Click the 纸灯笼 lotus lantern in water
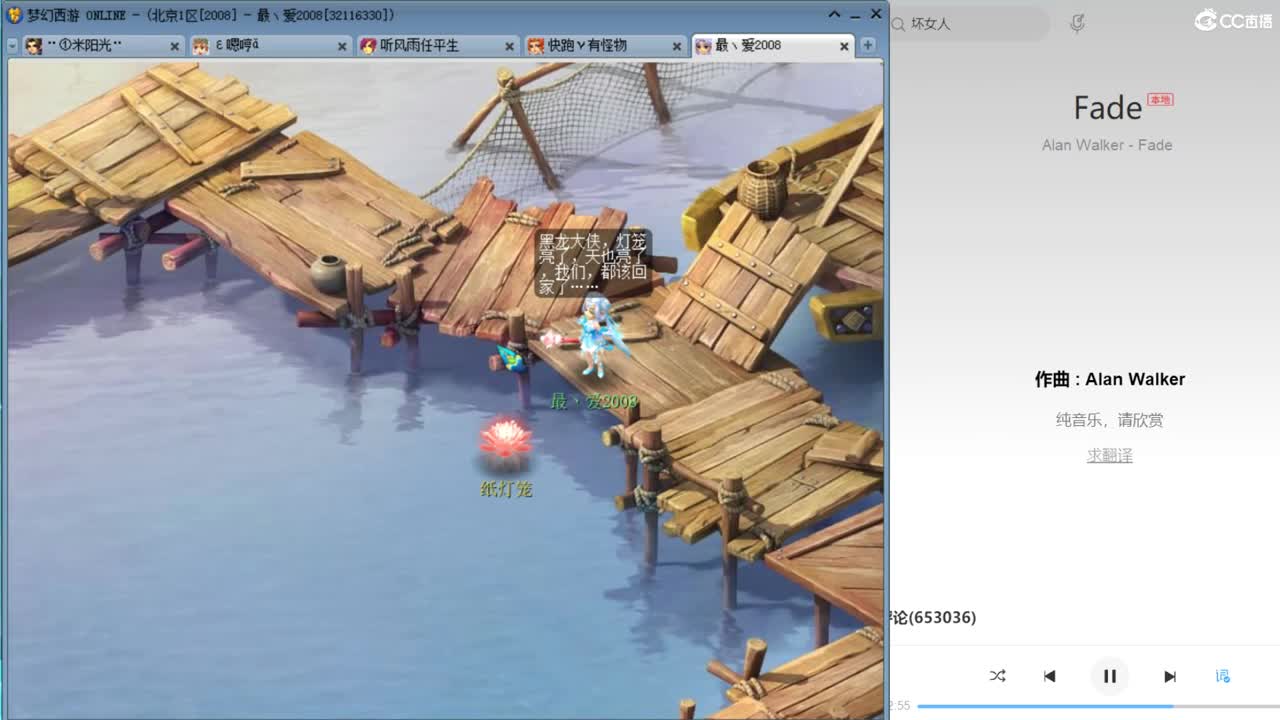 click(506, 440)
